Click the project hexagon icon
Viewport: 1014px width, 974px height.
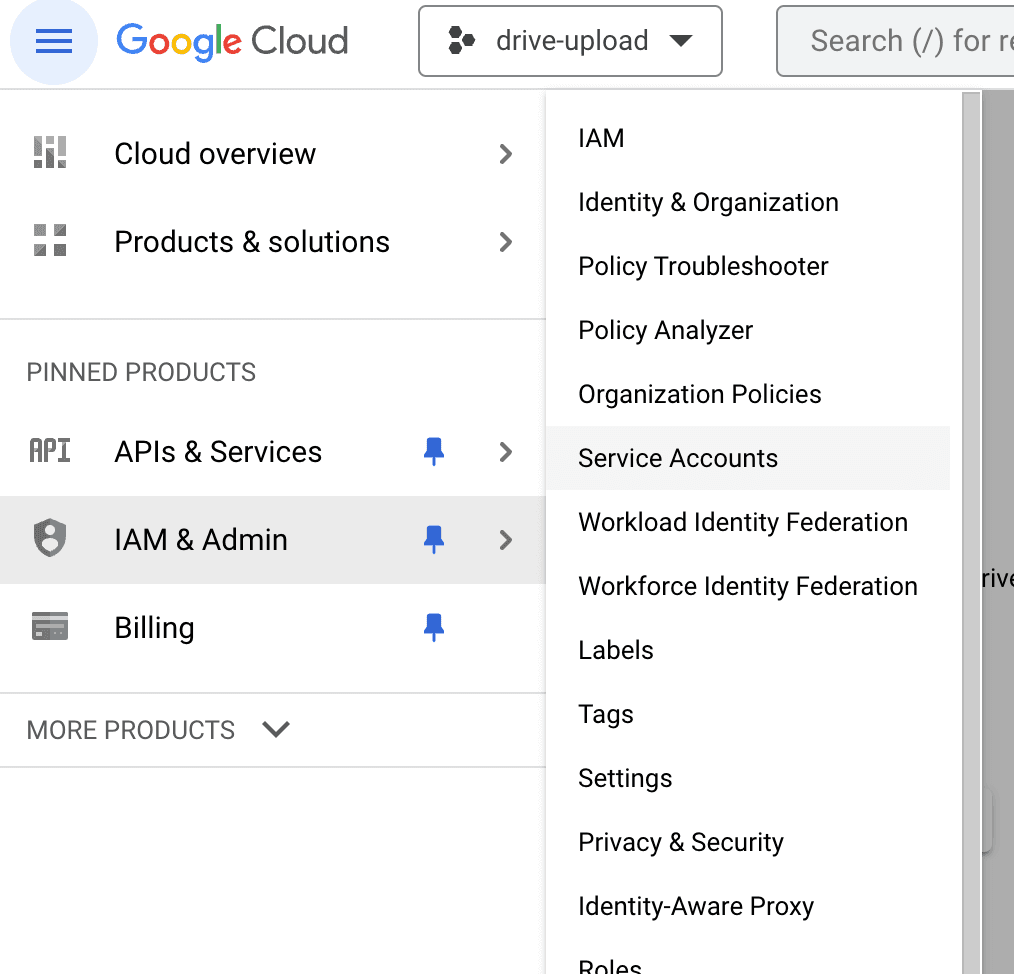point(461,41)
